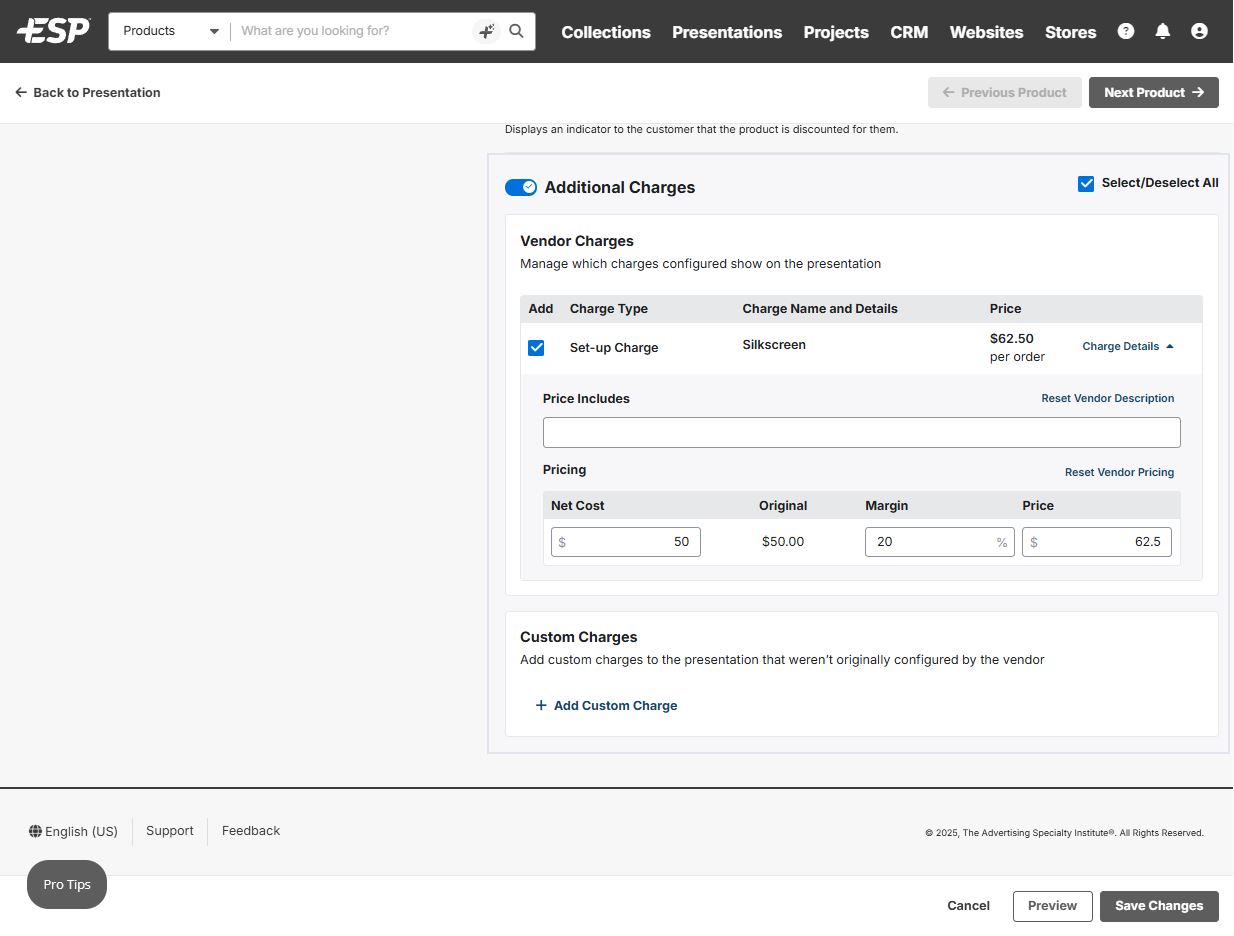Collapse the Charge Details expander
This screenshot has height=936, width=1234.
[x=1128, y=346]
